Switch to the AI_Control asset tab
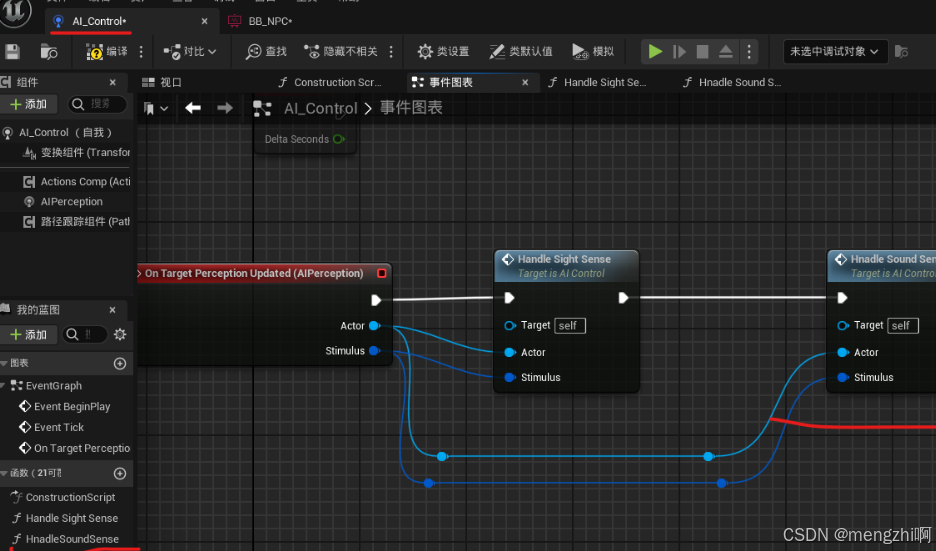Image resolution: width=936 pixels, height=551 pixels. tap(99, 21)
